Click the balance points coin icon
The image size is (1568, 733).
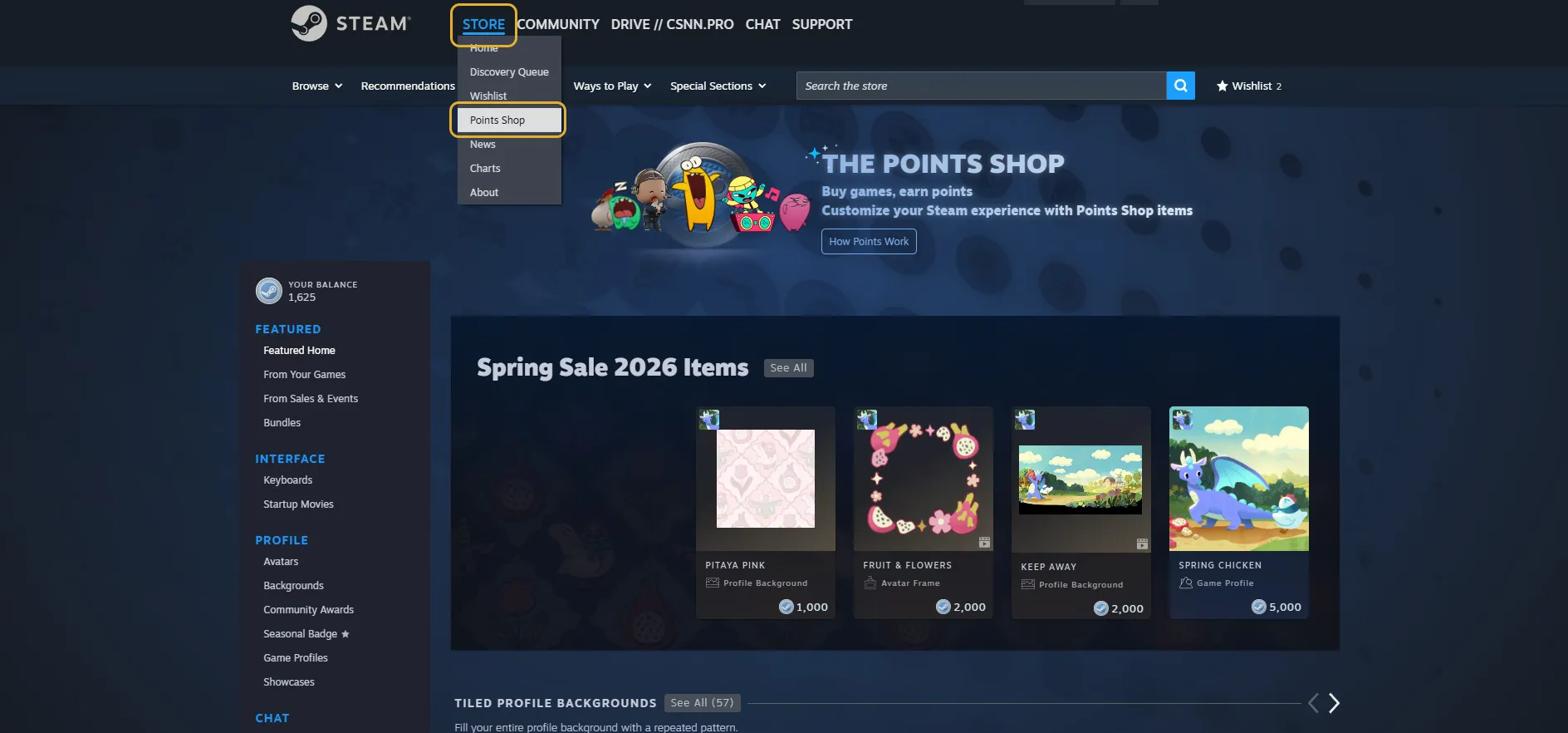coord(269,291)
